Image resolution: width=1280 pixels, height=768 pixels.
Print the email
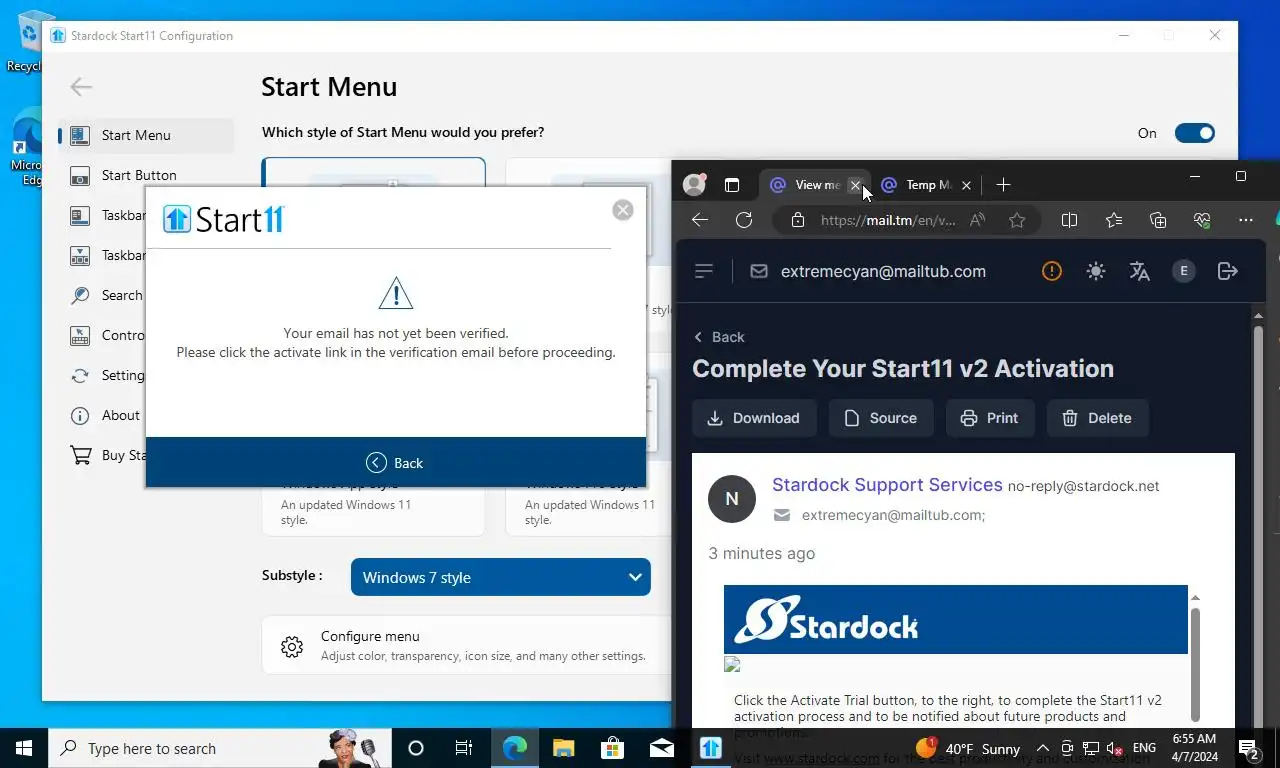coord(990,418)
